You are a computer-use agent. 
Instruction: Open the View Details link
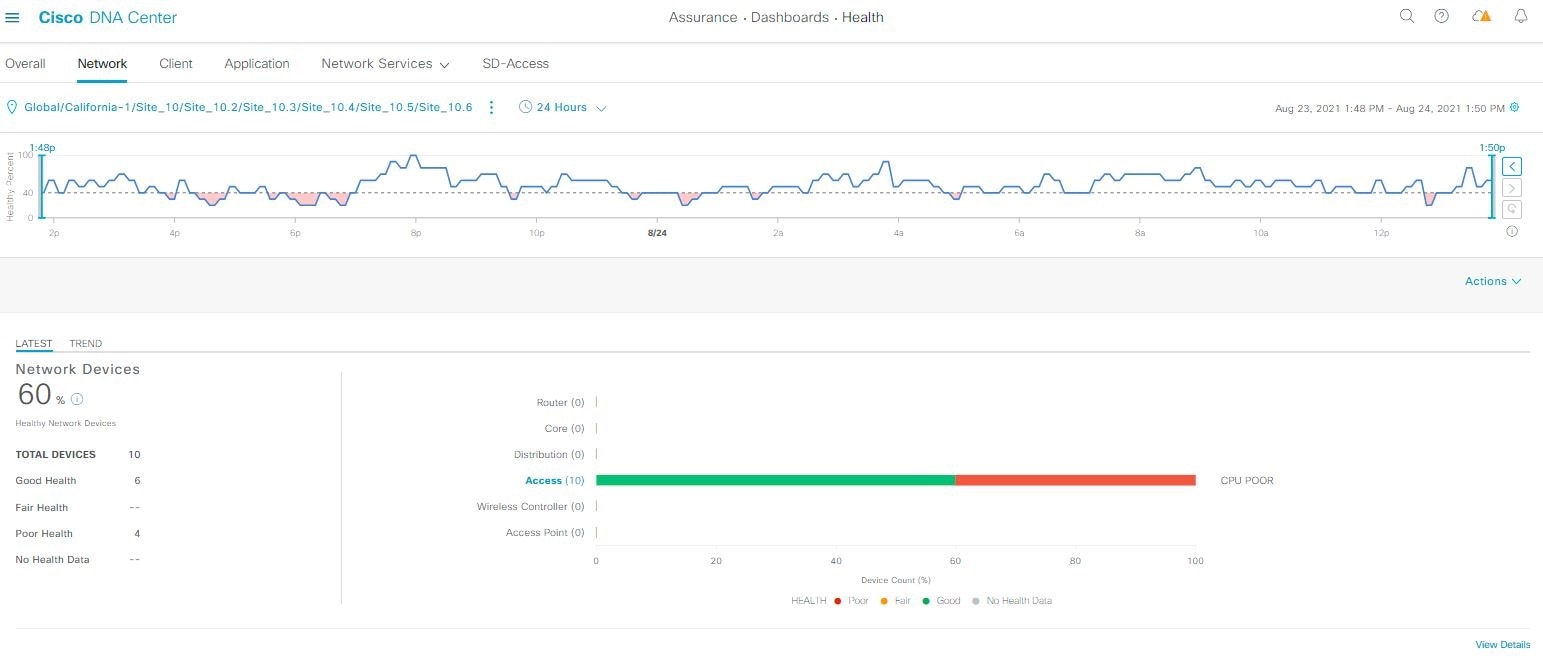[1502, 645]
